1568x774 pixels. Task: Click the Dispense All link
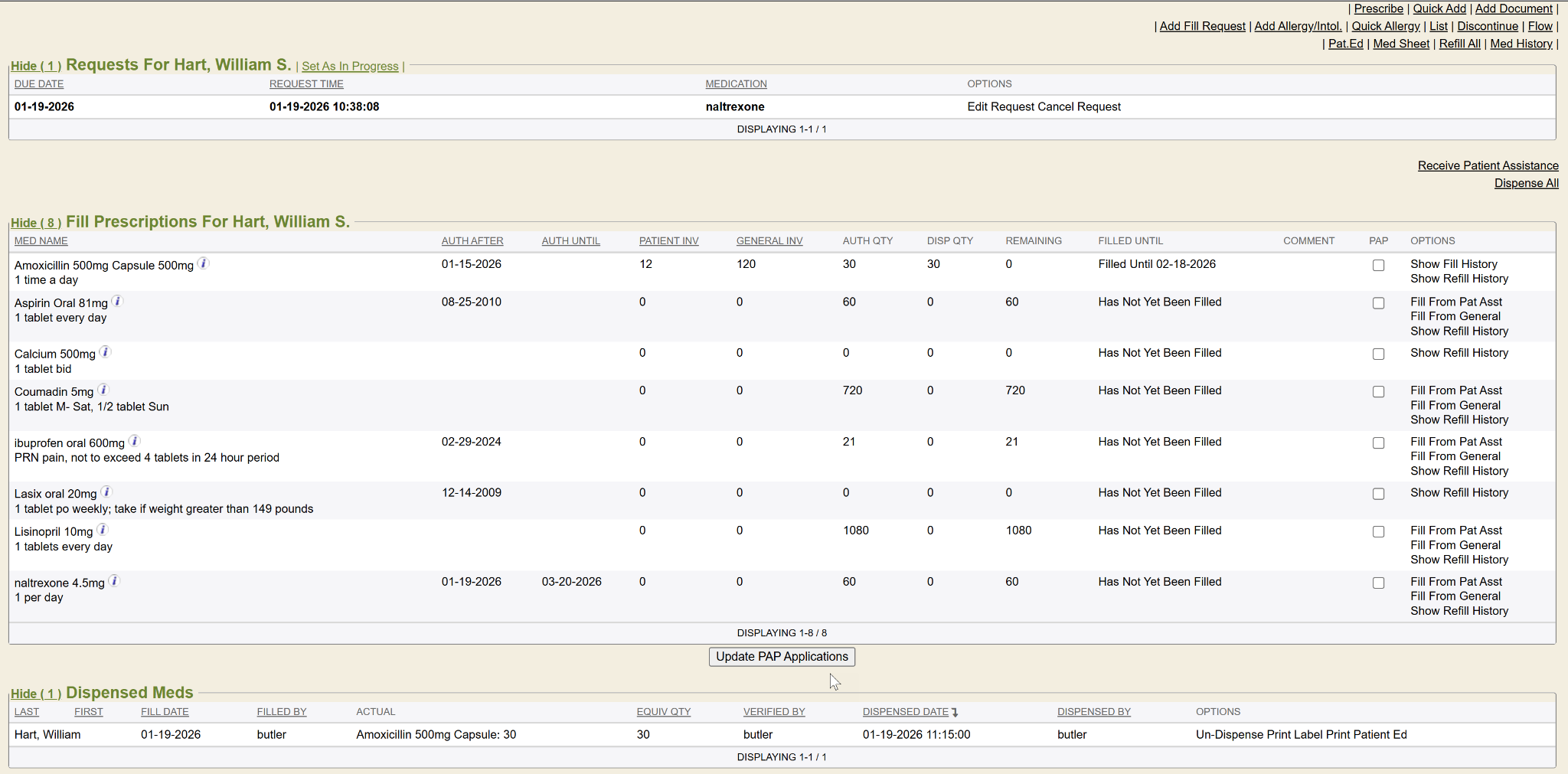[1526, 184]
